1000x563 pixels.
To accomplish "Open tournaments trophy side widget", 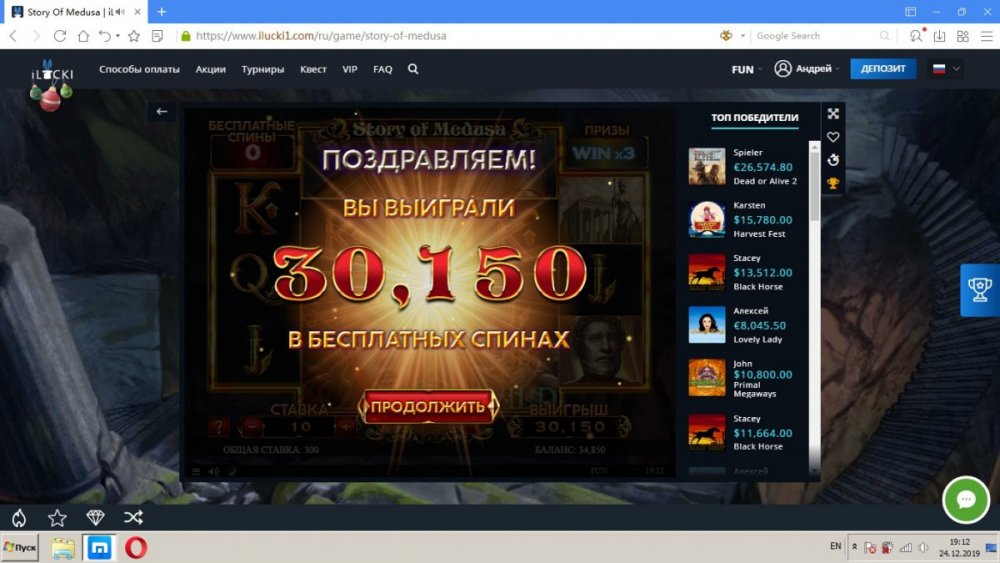I will (x=980, y=290).
